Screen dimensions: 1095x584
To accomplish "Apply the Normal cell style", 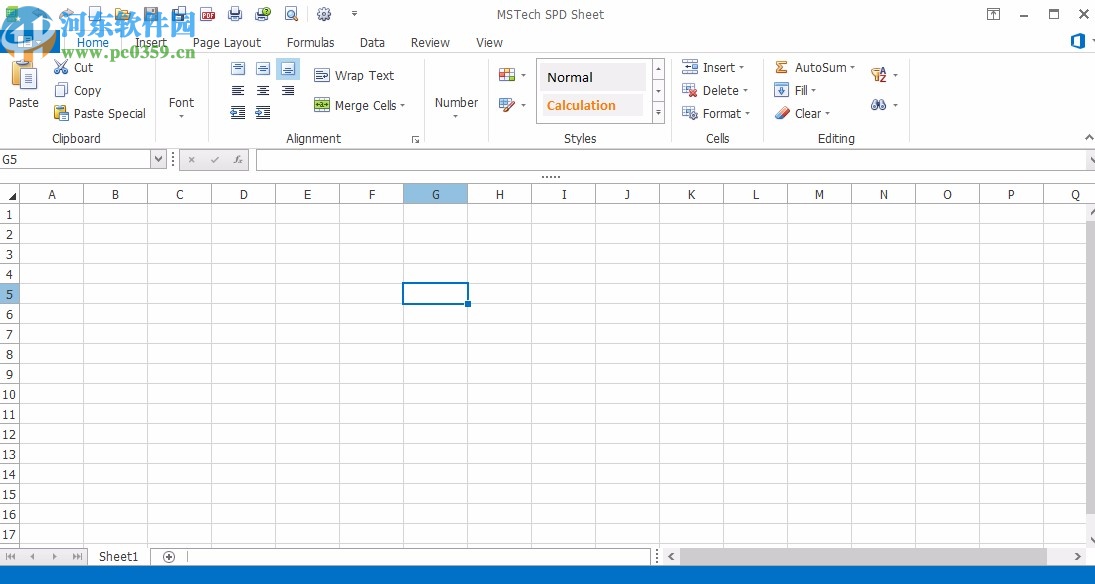I will pyautogui.click(x=592, y=78).
